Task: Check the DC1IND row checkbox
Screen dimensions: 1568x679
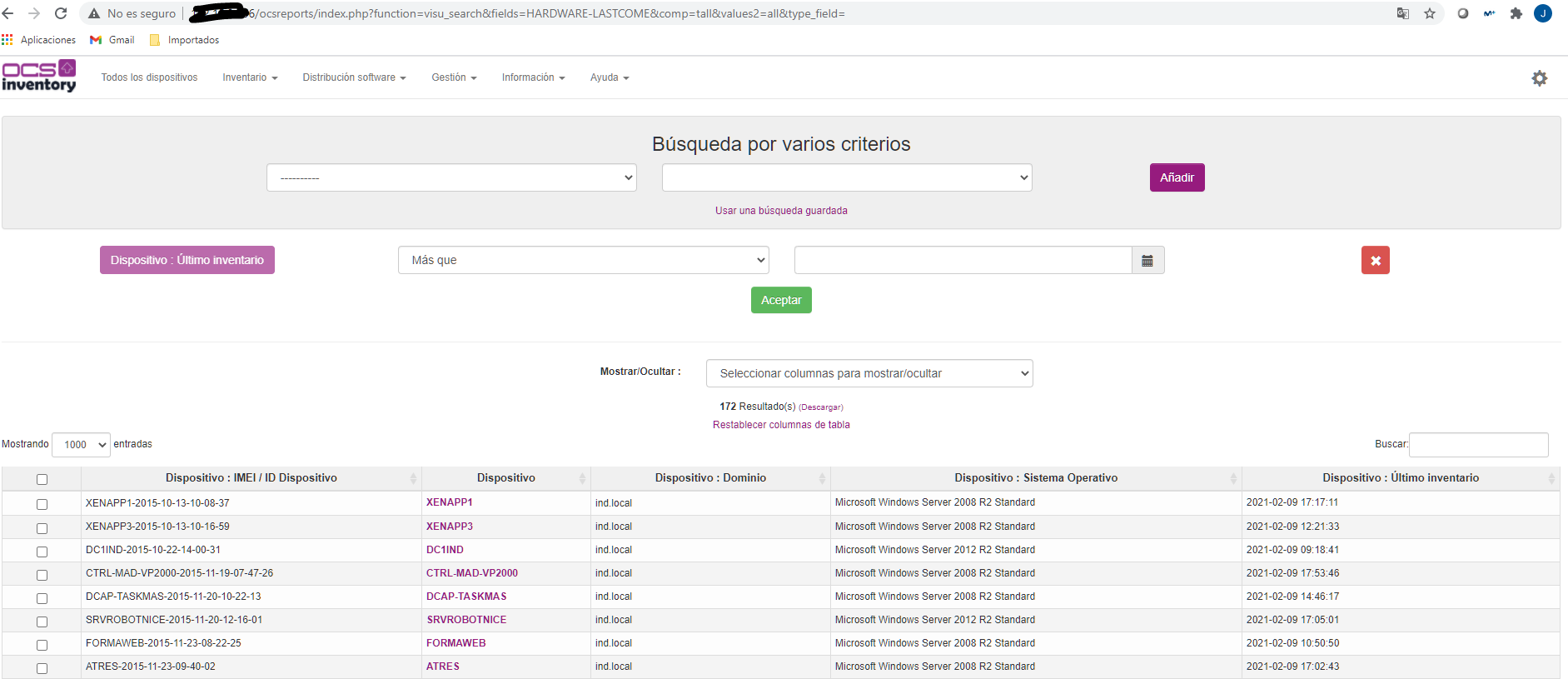Action: click(42, 552)
